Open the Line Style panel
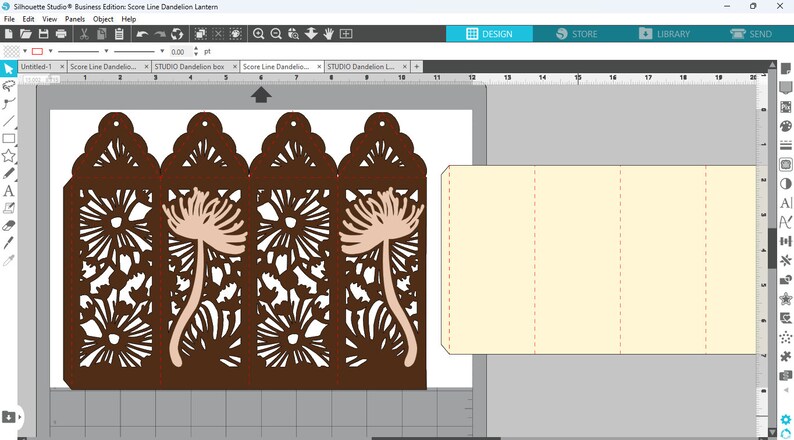The image size is (794, 440). click(x=785, y=145)
